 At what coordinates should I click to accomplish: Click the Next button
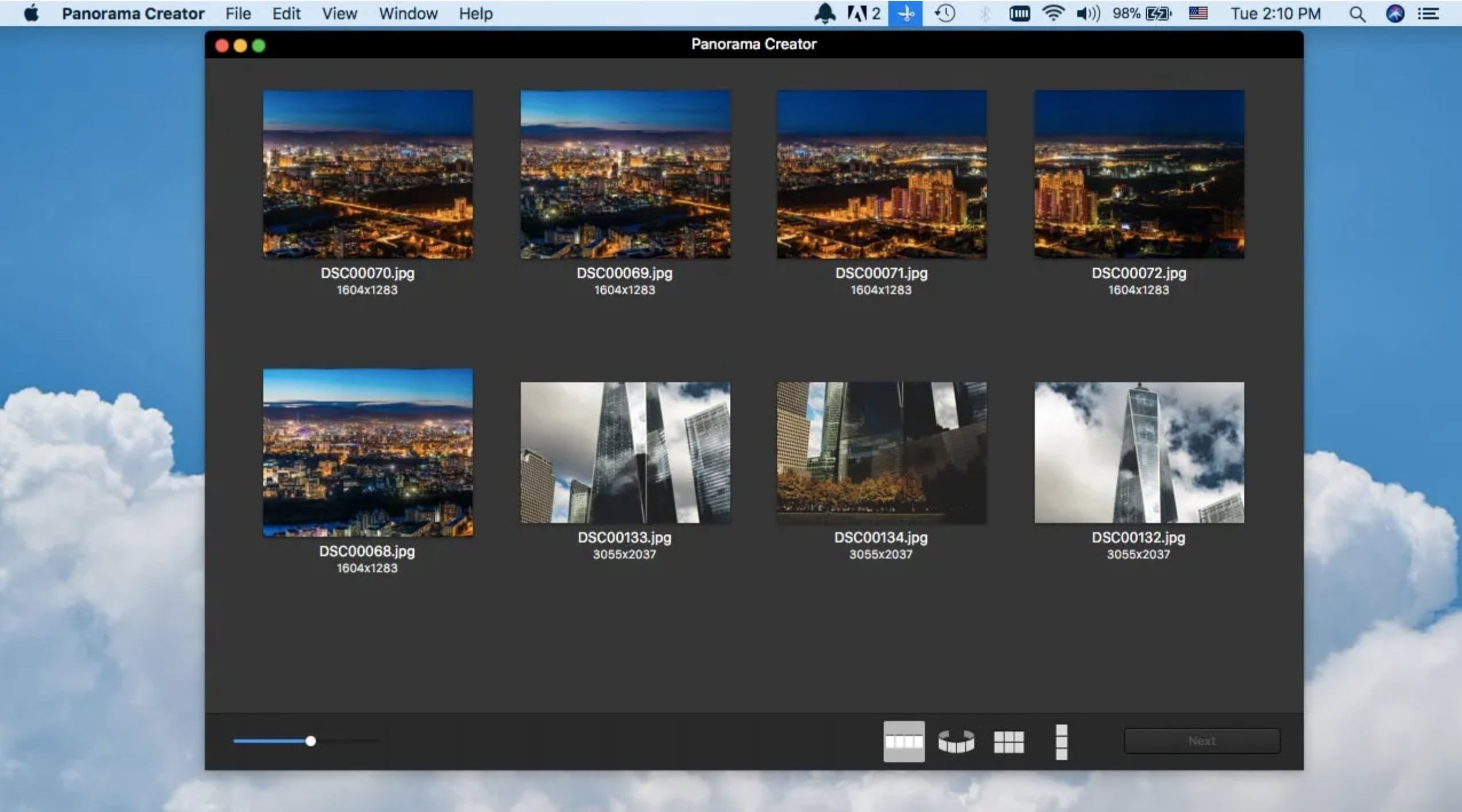click(1201, 741)
